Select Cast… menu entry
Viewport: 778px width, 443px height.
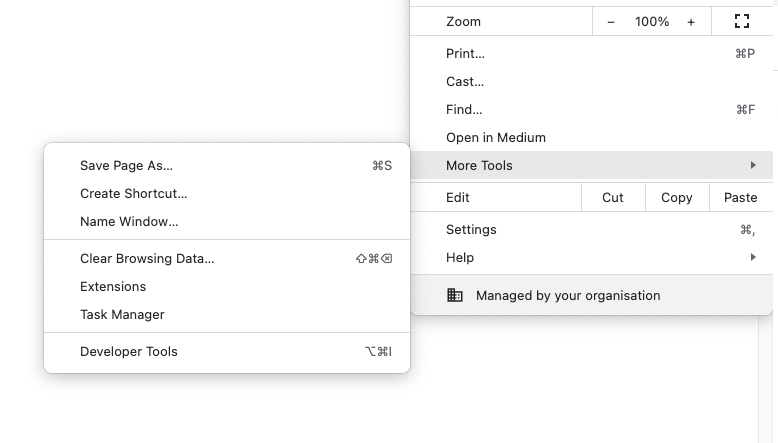pyautogui.click(x=592, y=81)
